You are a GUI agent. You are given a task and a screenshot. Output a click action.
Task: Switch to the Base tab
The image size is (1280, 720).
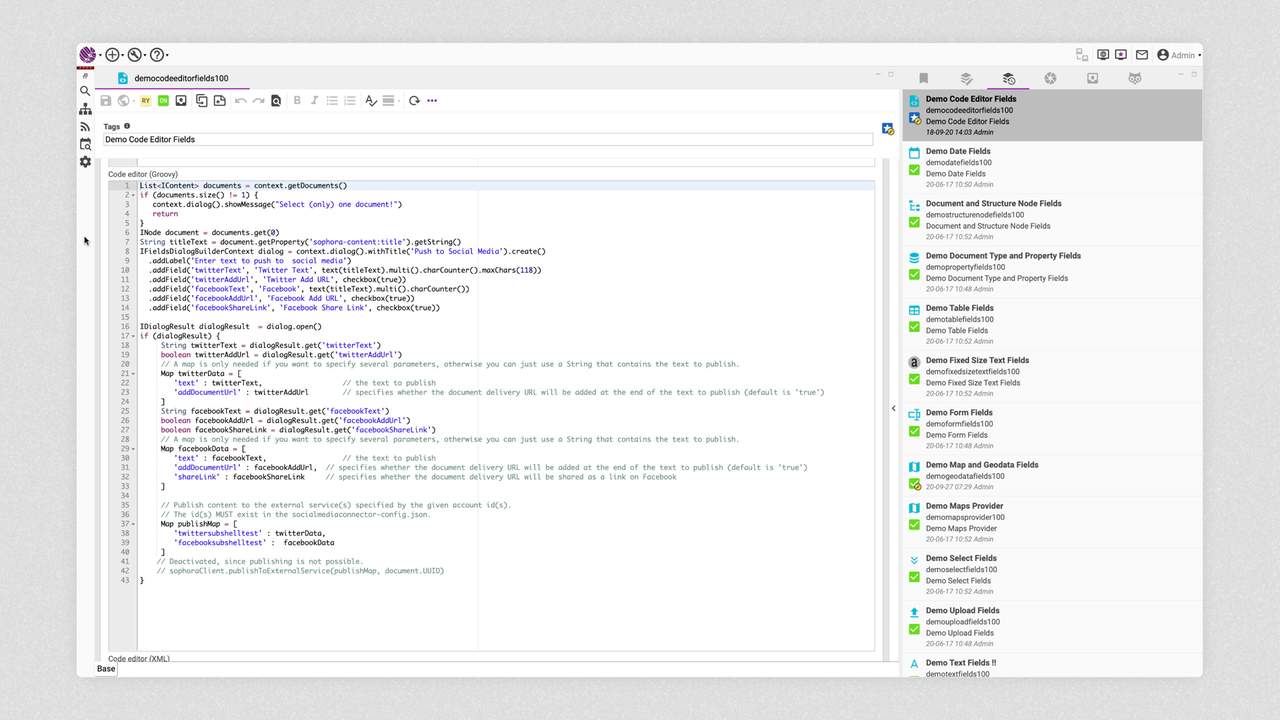pyautogui.click(x=105, y=669)
